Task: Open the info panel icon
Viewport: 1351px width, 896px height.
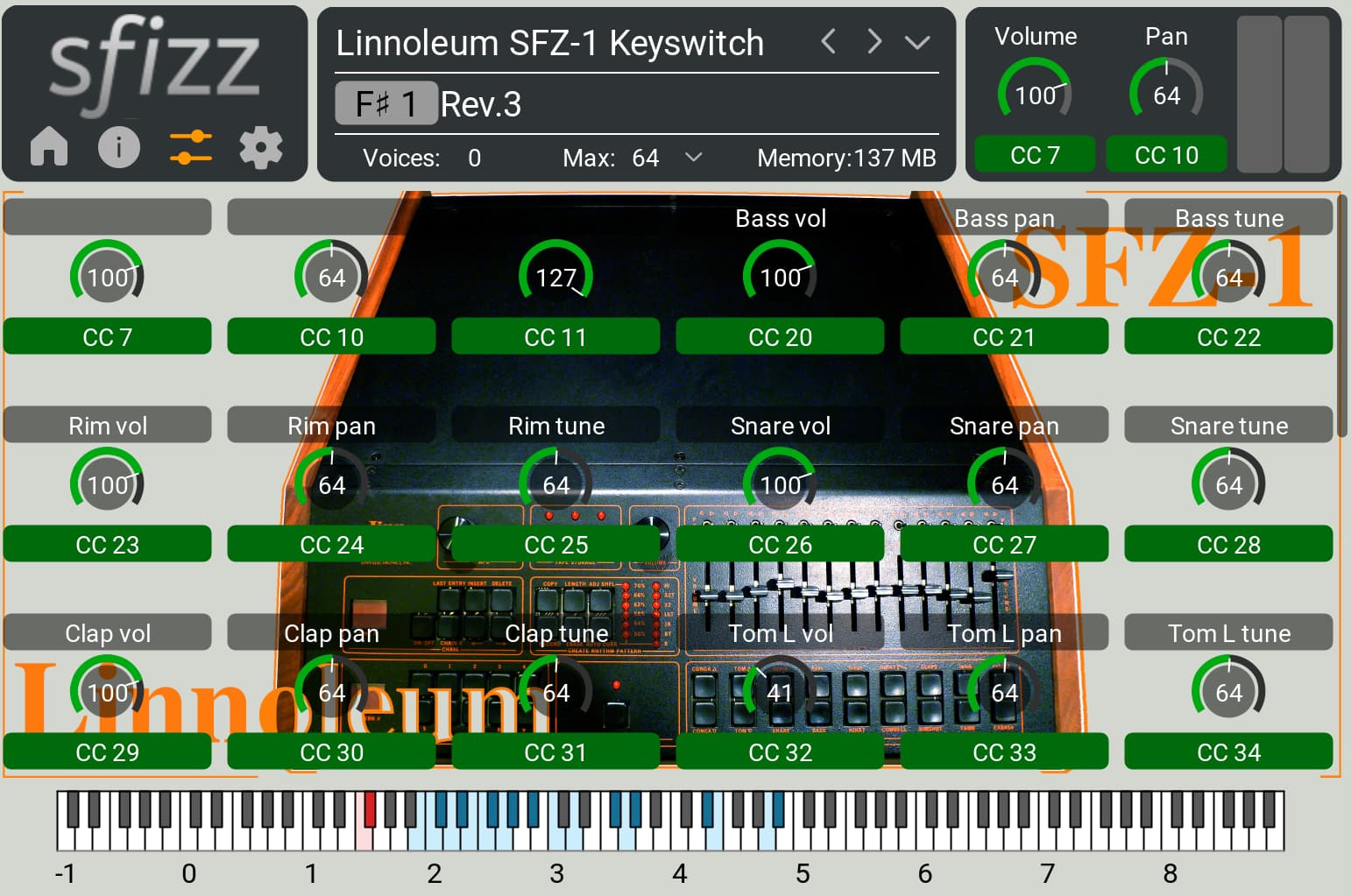Action: click(119, 146)
